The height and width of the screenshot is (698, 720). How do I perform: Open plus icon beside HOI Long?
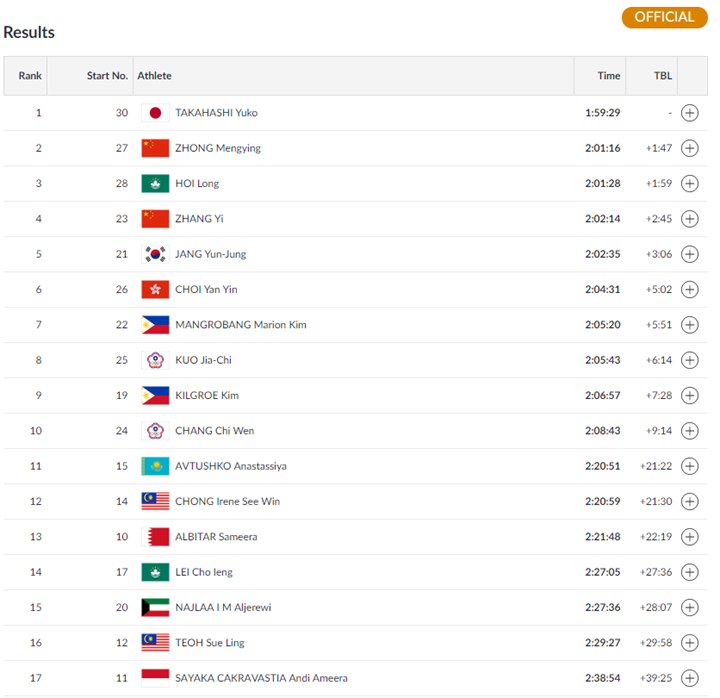click(689, 183)
